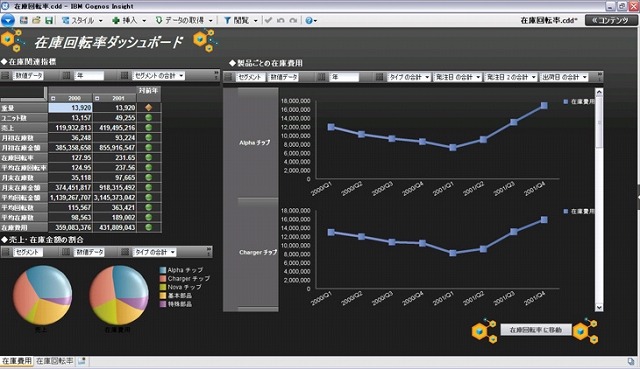Select the 在庫回転率 row header
This screenshot has height=369, width=640.
(x=24, y=158)
